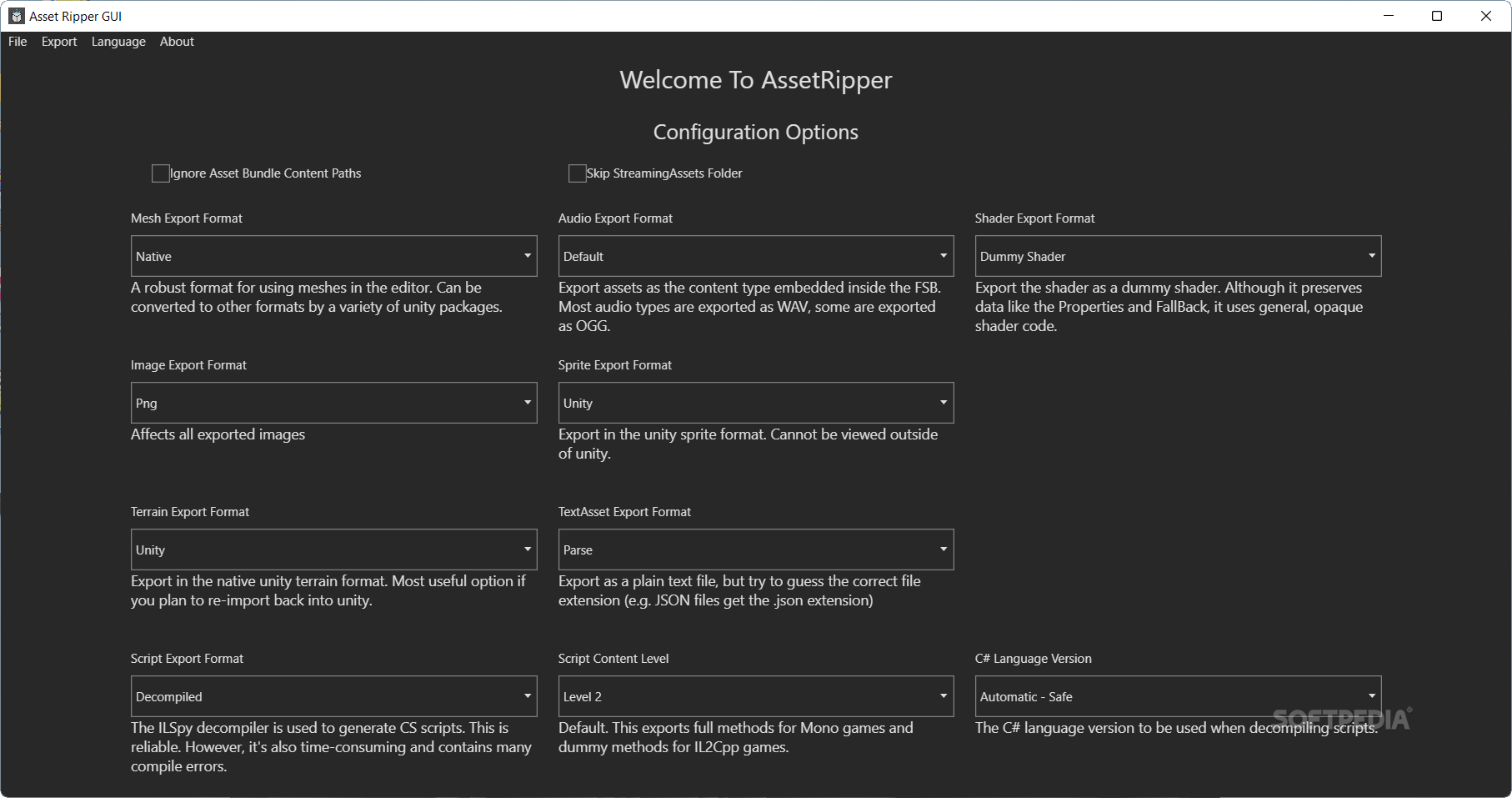Enable Skip StreamingAssets Folder checkbox
This screenshot has height=798, width=1512.
577,173
